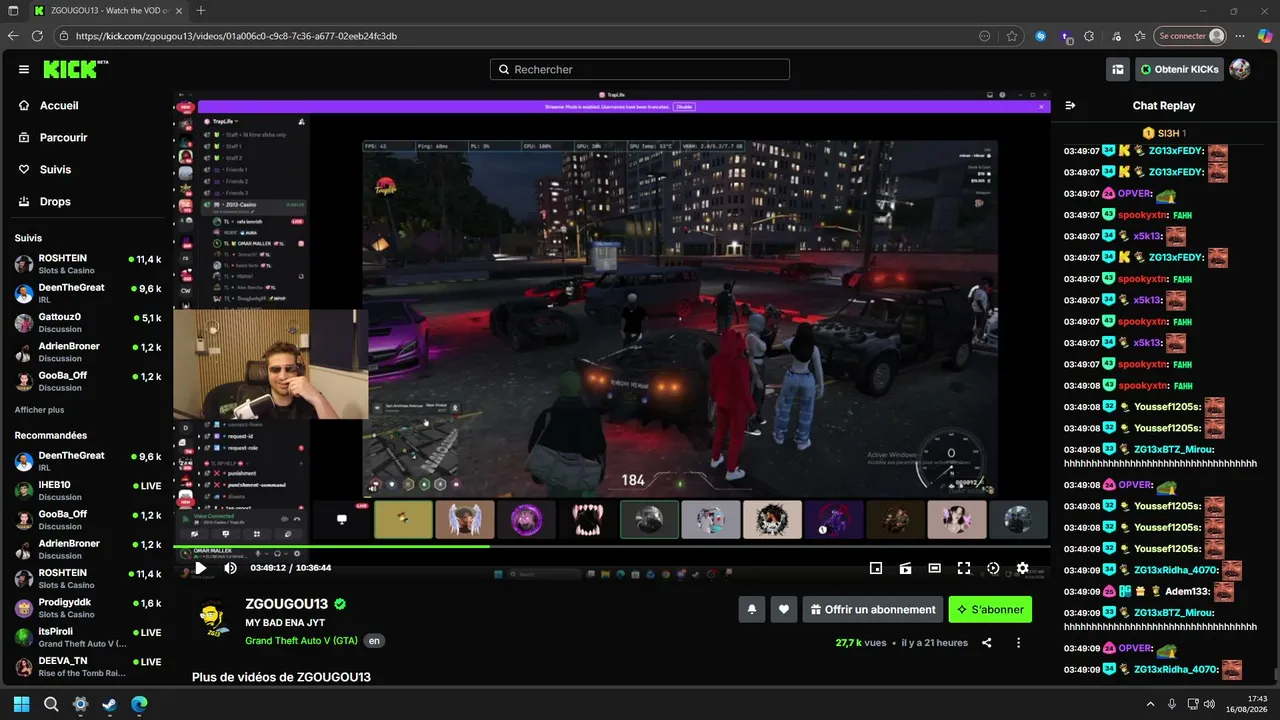This screenshot has height=720, width=1280.
Task: Open the hamburger sidebar menu
Action: point(24,69)
